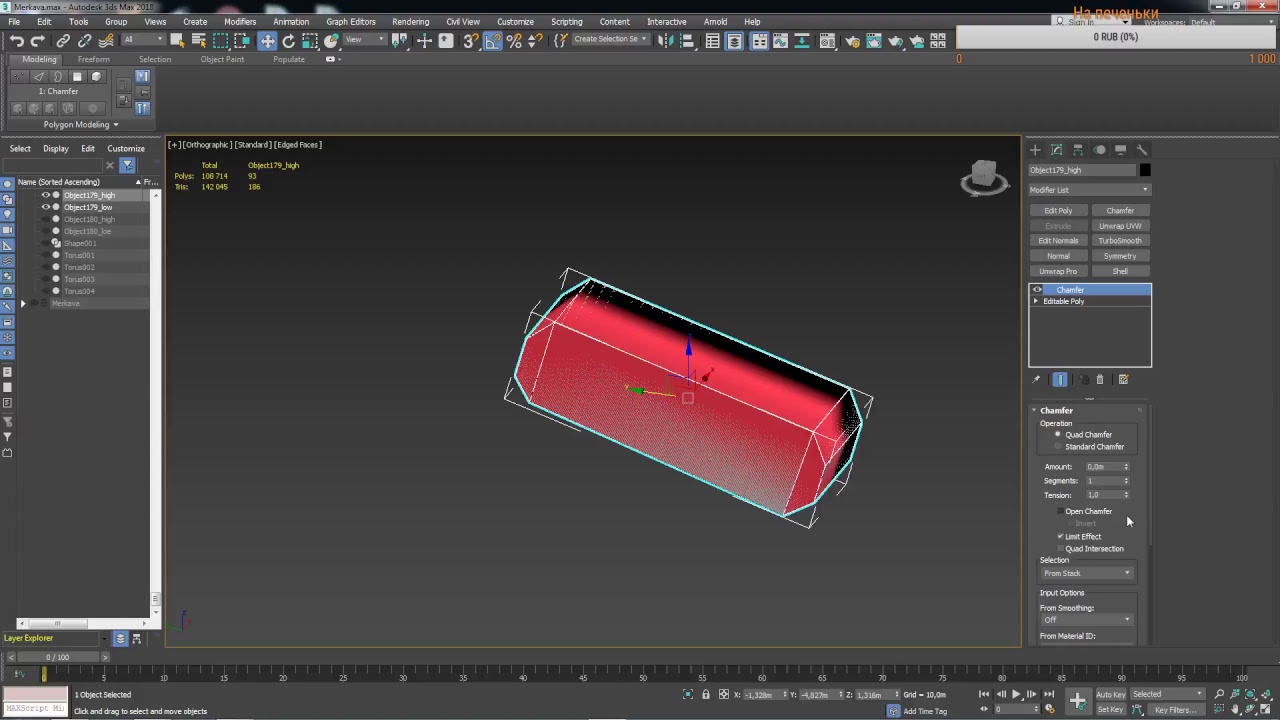This screenshot has width=1280, height=720.
Task: Switch to the Create command panel
Action: [x=1035, y=150]
